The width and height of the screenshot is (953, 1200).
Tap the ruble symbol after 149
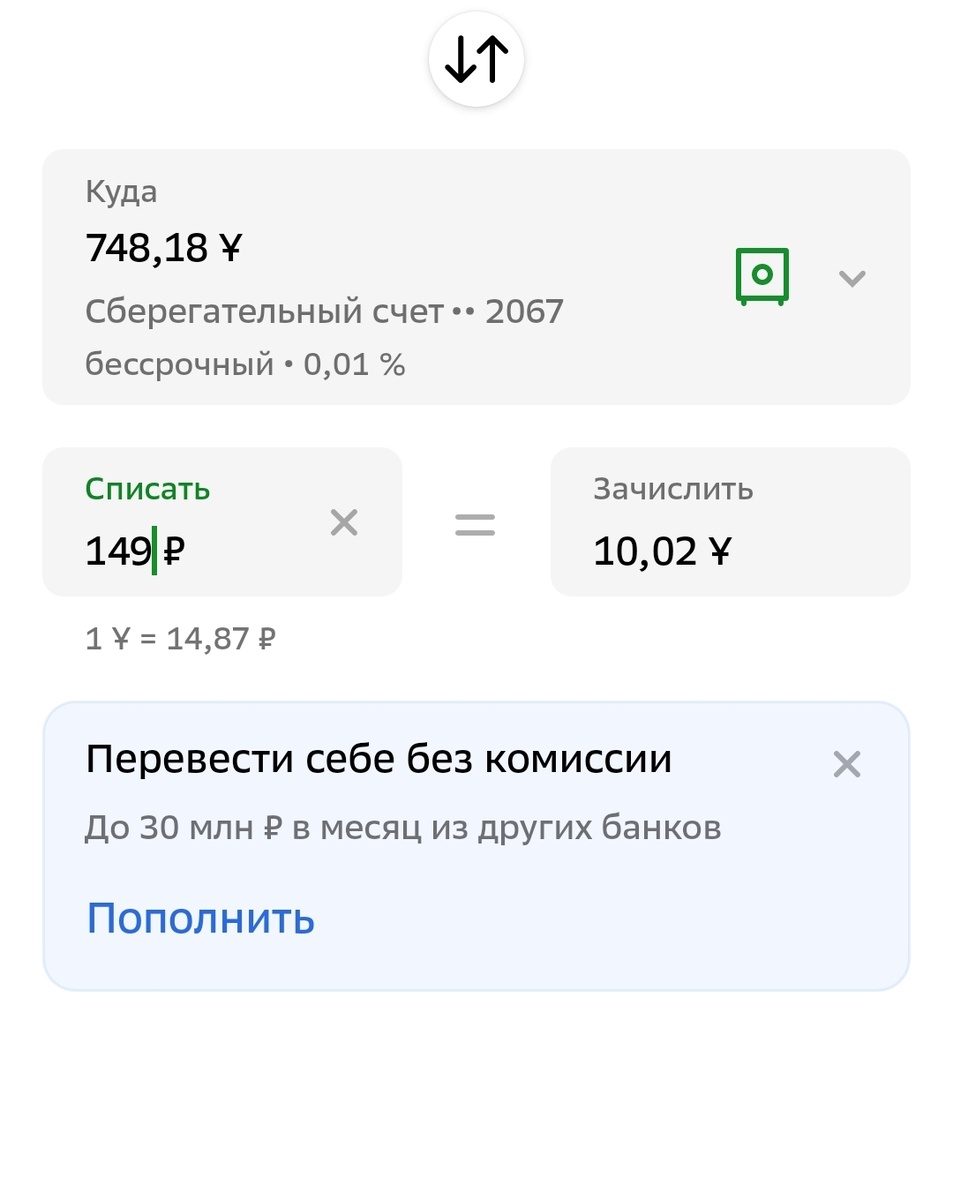click(174, 551)
